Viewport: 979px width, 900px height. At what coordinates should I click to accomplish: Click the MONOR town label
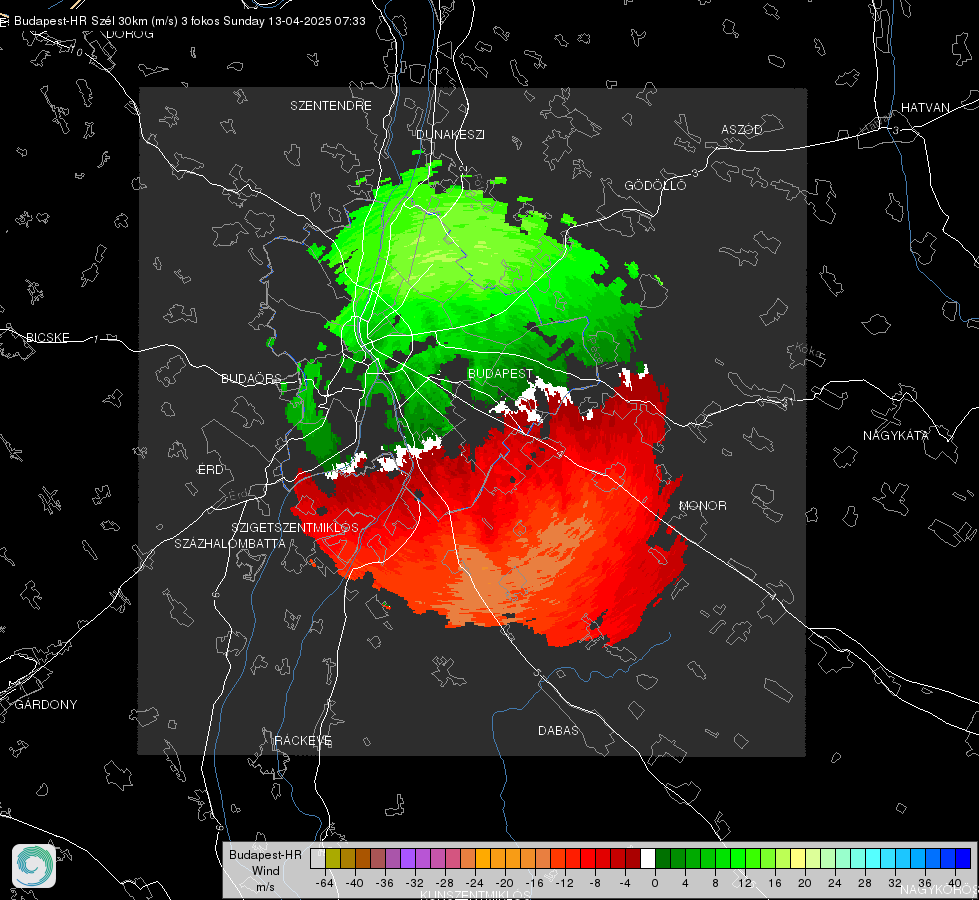[x=702, y=505]
